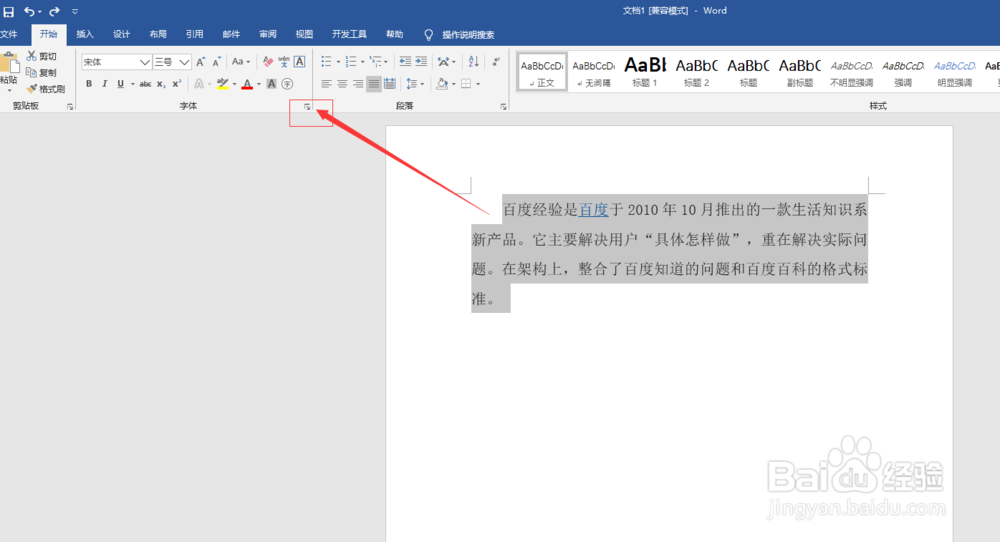
Task: Apply the 标题 1 heading style
Action: point(645,71)
